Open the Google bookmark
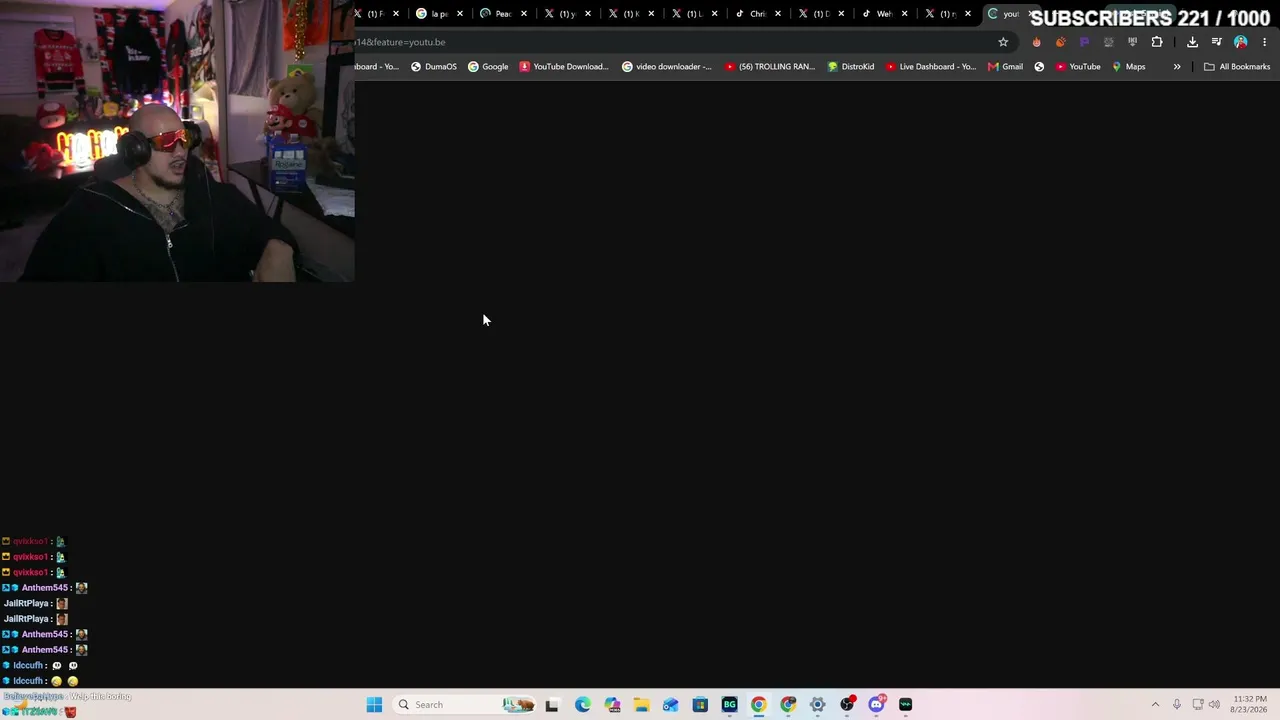The width and height of the screenshot is (1280, 720). (x=488, y=67)
